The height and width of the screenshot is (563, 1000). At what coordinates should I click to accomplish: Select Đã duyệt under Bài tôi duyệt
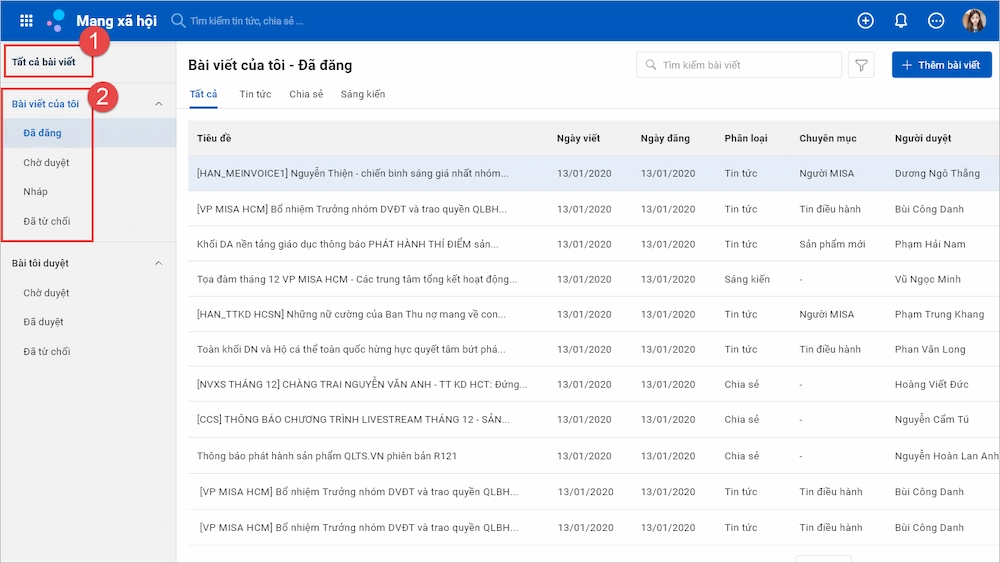43,322
